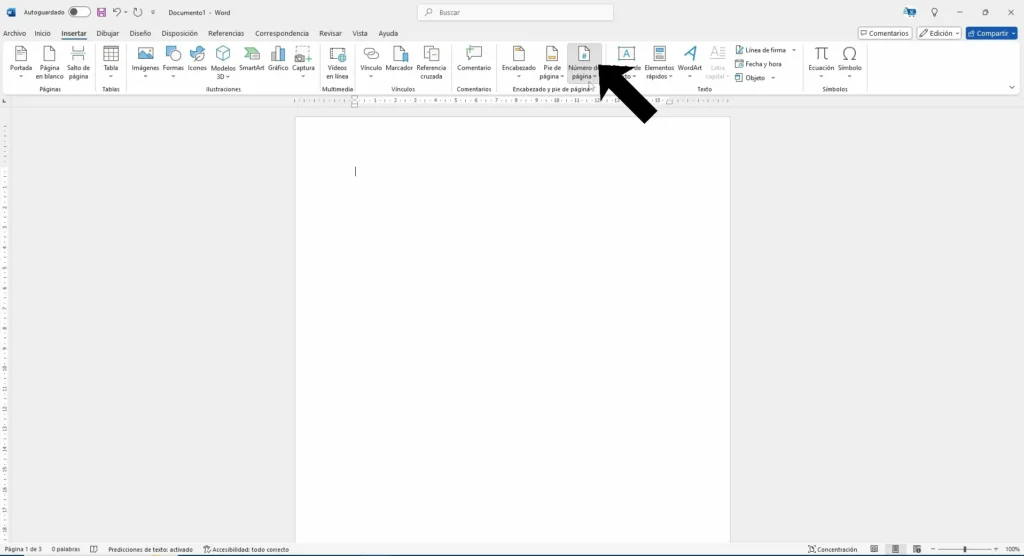Click the Comentarios button at the top right
Screen dimensions: 1024x556
click(x=884, y=33)
